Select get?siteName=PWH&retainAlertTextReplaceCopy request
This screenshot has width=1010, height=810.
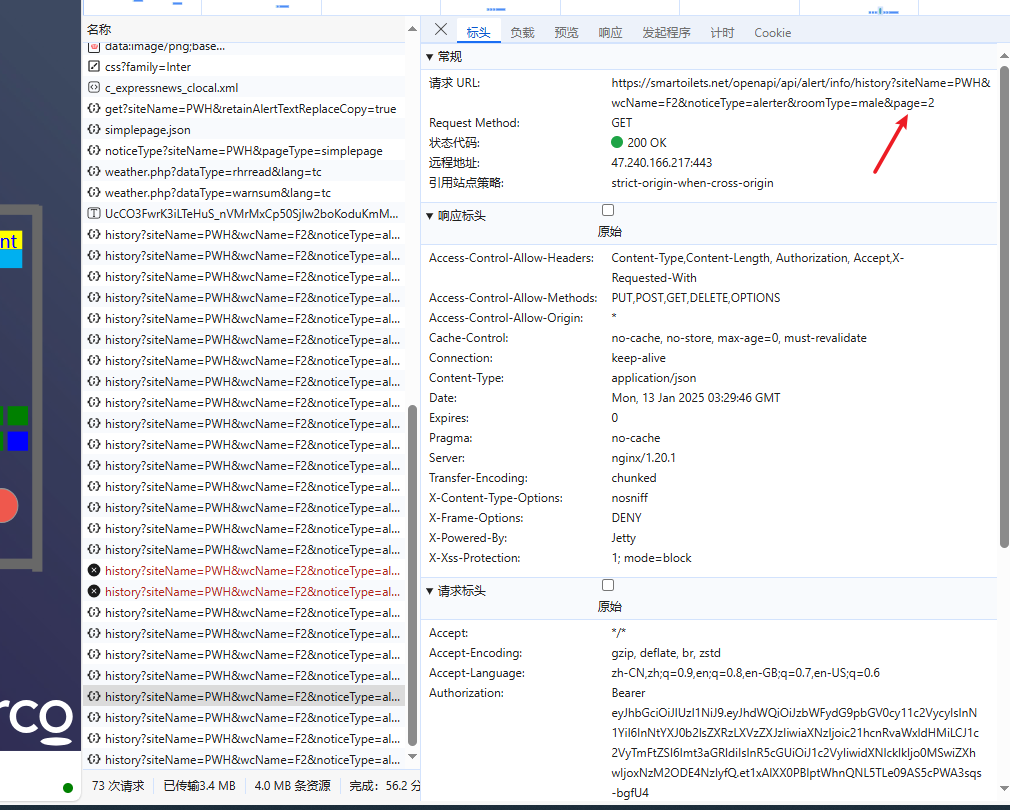pyautogui.click(x=245, y=109)
